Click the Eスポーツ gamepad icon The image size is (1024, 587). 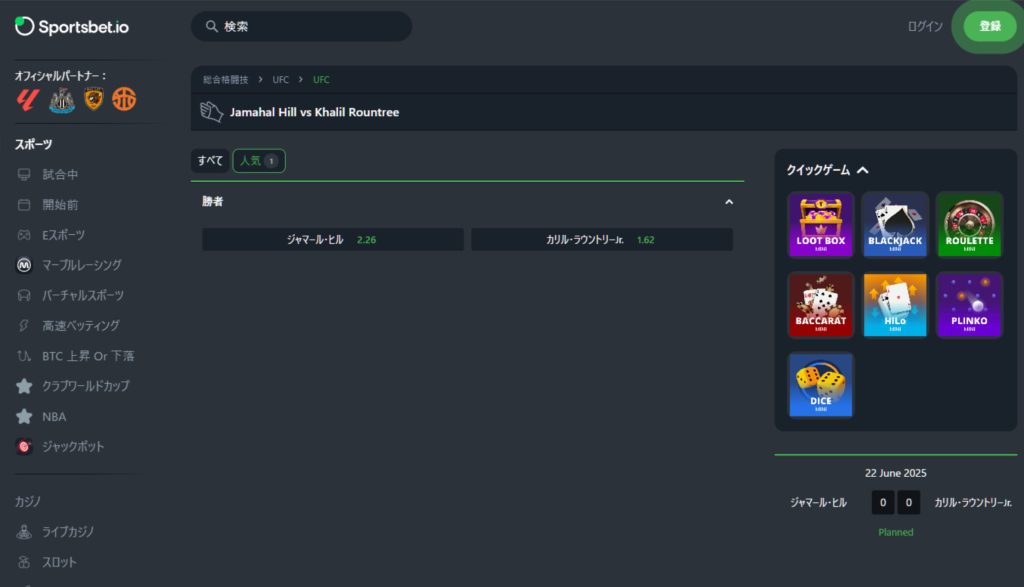pyautogui.click(x=24, y=235)
